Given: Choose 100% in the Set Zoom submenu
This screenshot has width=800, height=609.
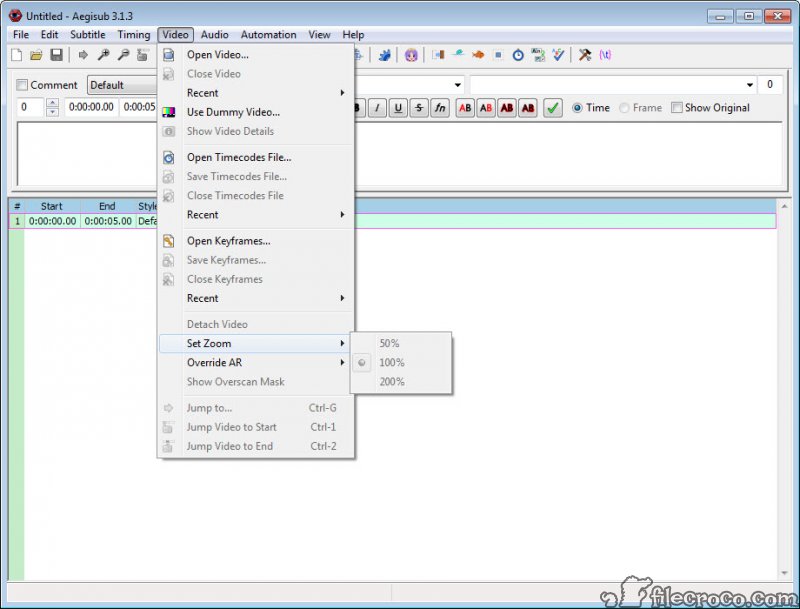Looking at the screenshot, I should [401, 363].
